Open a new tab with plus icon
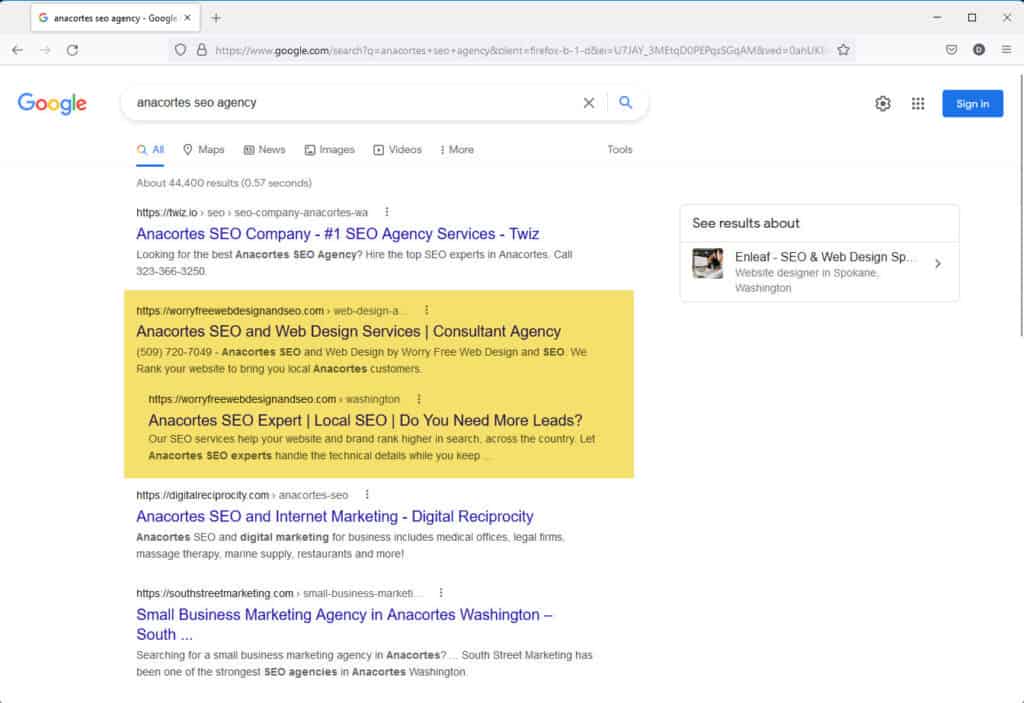This screenshot has height=703, width=1024. [216, 18]
